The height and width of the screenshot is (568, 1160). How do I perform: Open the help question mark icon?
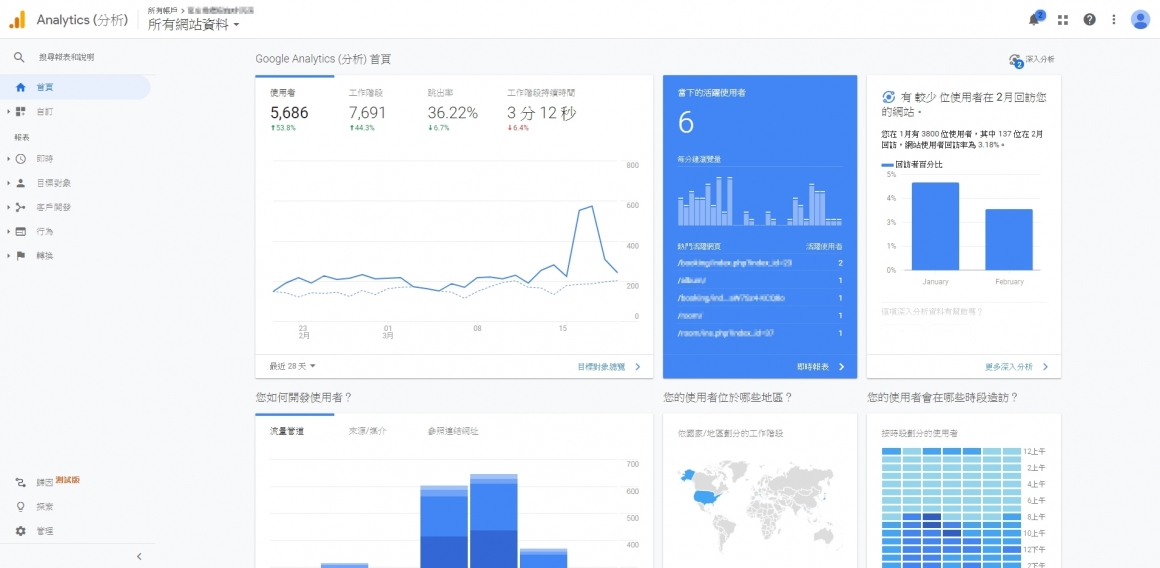point(1089,20)
